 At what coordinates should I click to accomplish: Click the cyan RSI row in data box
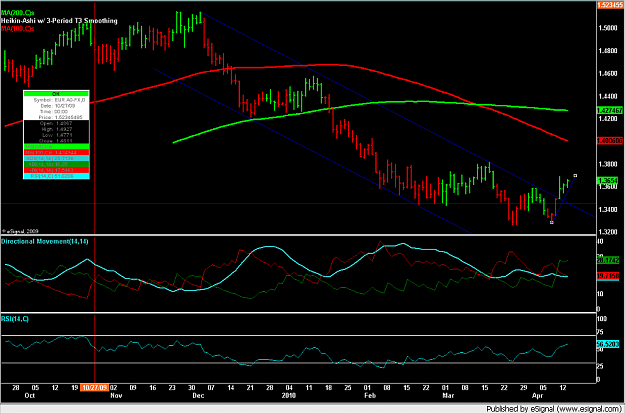[56, 176]
